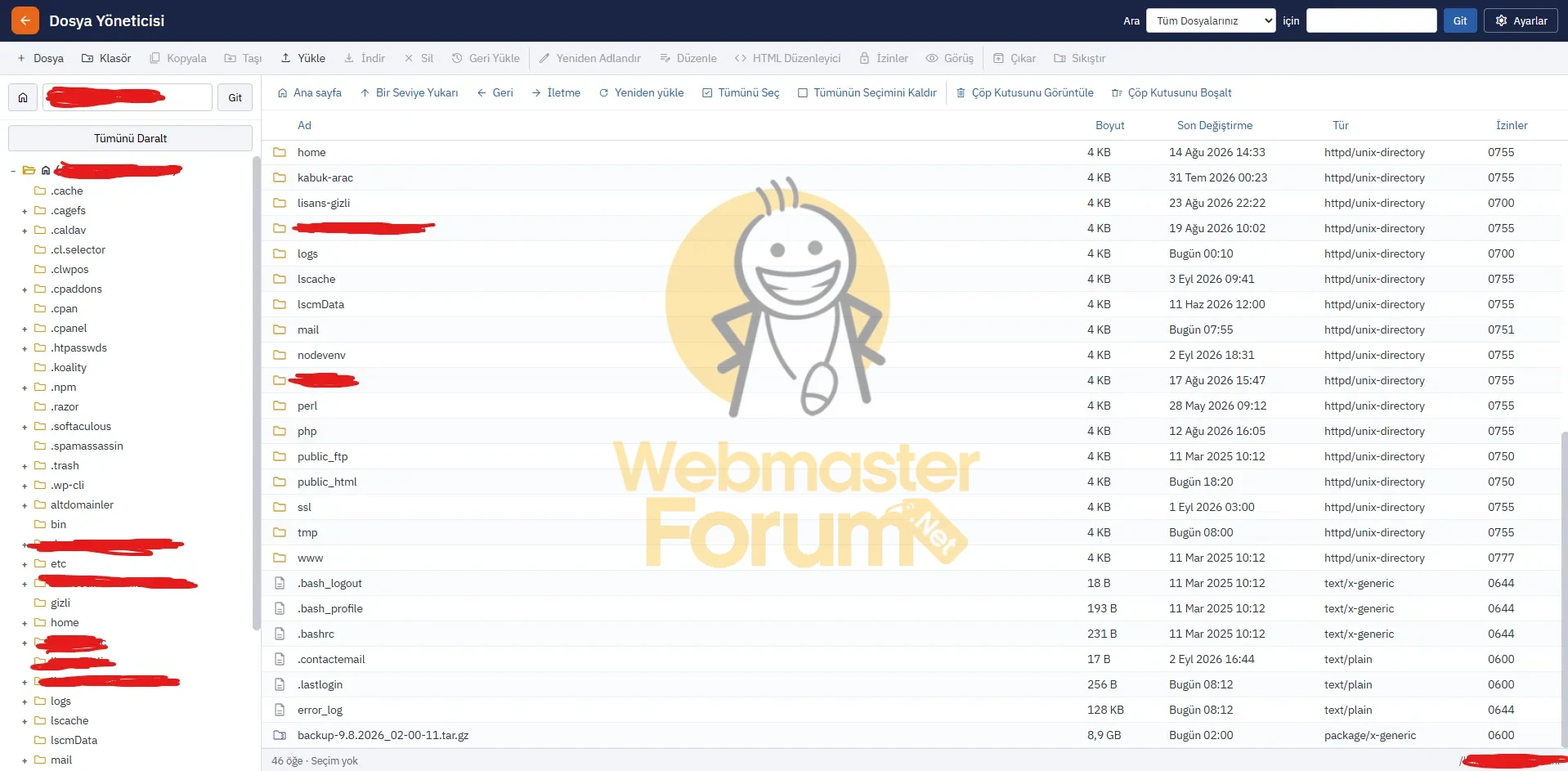1568x771 pixels.
Task: Open the Tüm Dosyalarınız search scope dropdown
Action: 1211,20
